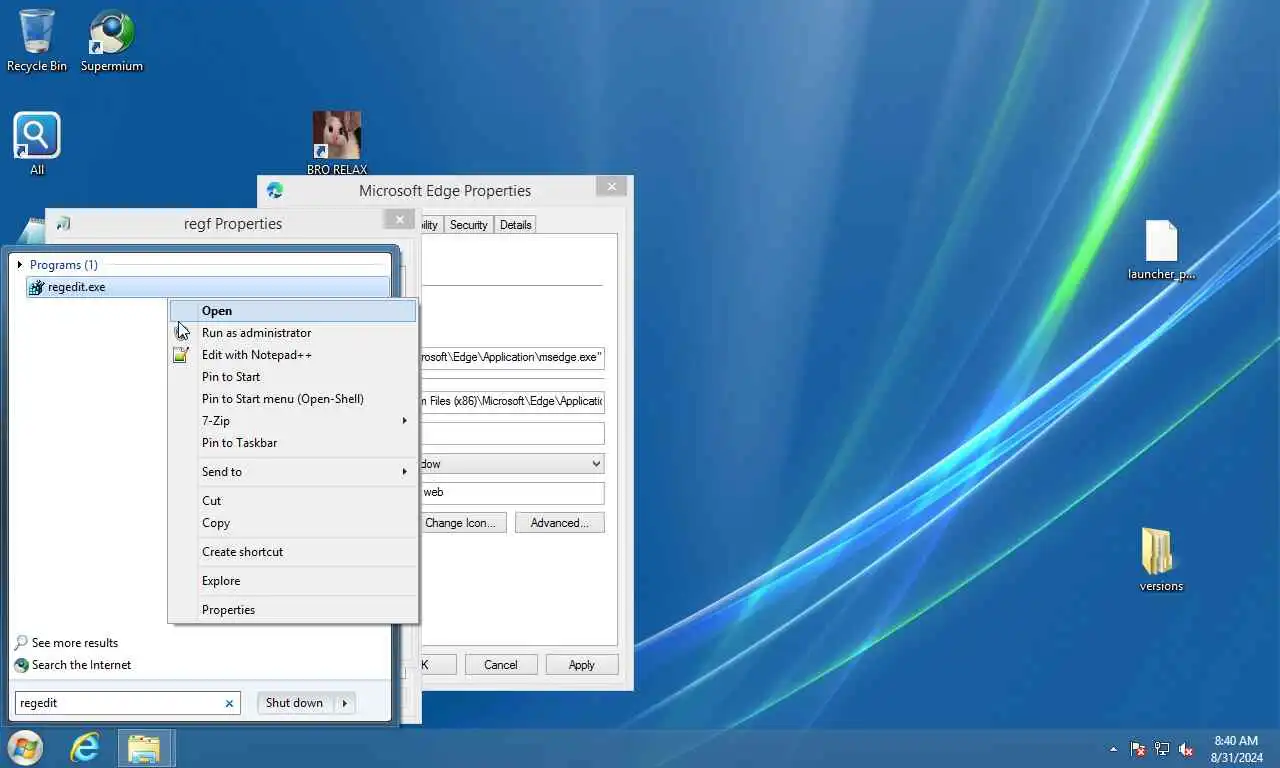Viewport: 1280px width, 768px height.
Task: Click the Edge icon in Properties title bar
Action: pos(275,190)
